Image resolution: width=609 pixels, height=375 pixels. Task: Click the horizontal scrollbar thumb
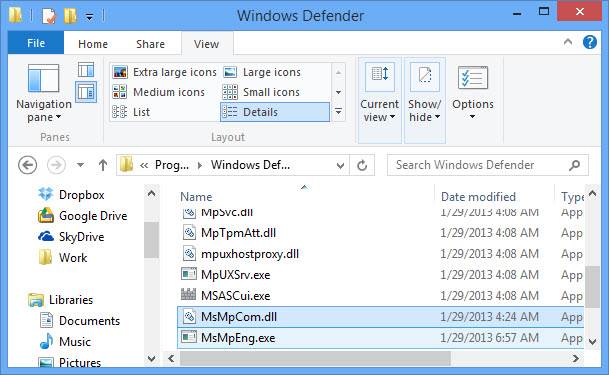tap(315, 358)
